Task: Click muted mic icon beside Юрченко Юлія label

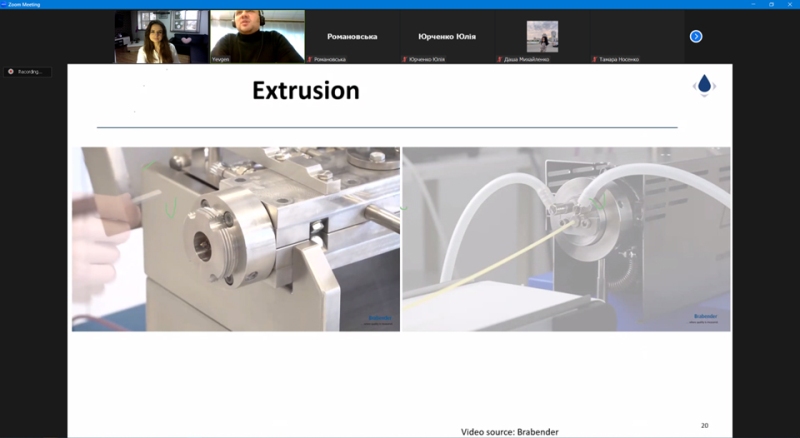Action: pyautogui.click(x=405, y=59)
